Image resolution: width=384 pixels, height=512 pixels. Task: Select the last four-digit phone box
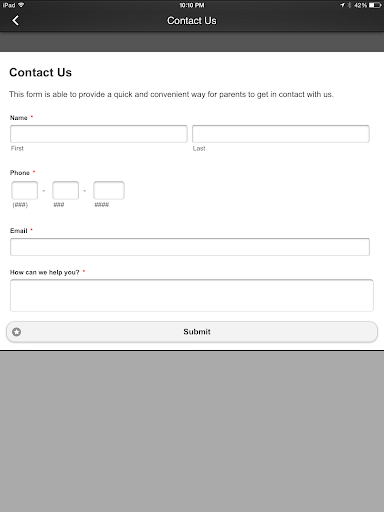tap(109, 190)
